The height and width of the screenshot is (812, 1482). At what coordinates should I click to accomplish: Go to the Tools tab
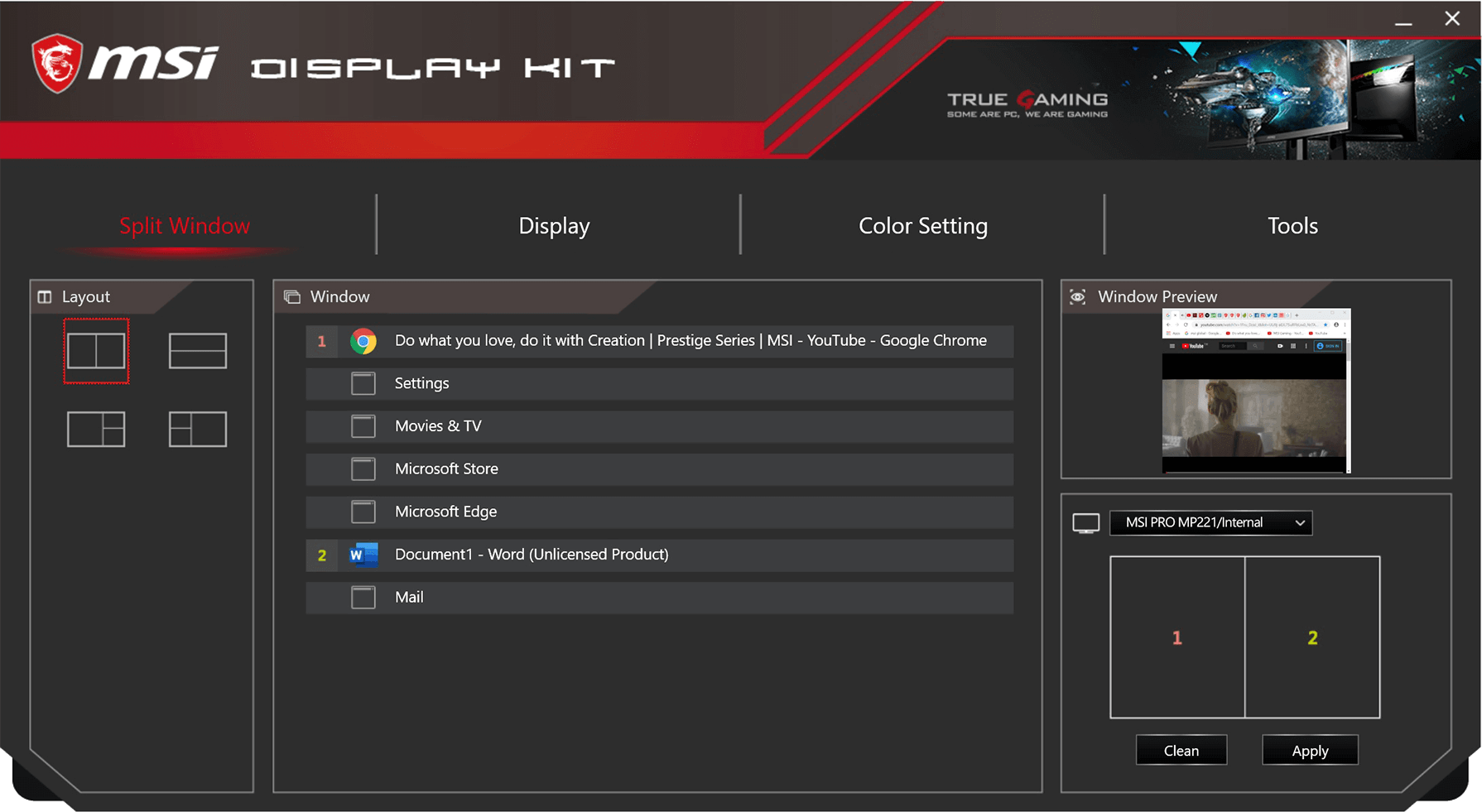[1292, 225]
